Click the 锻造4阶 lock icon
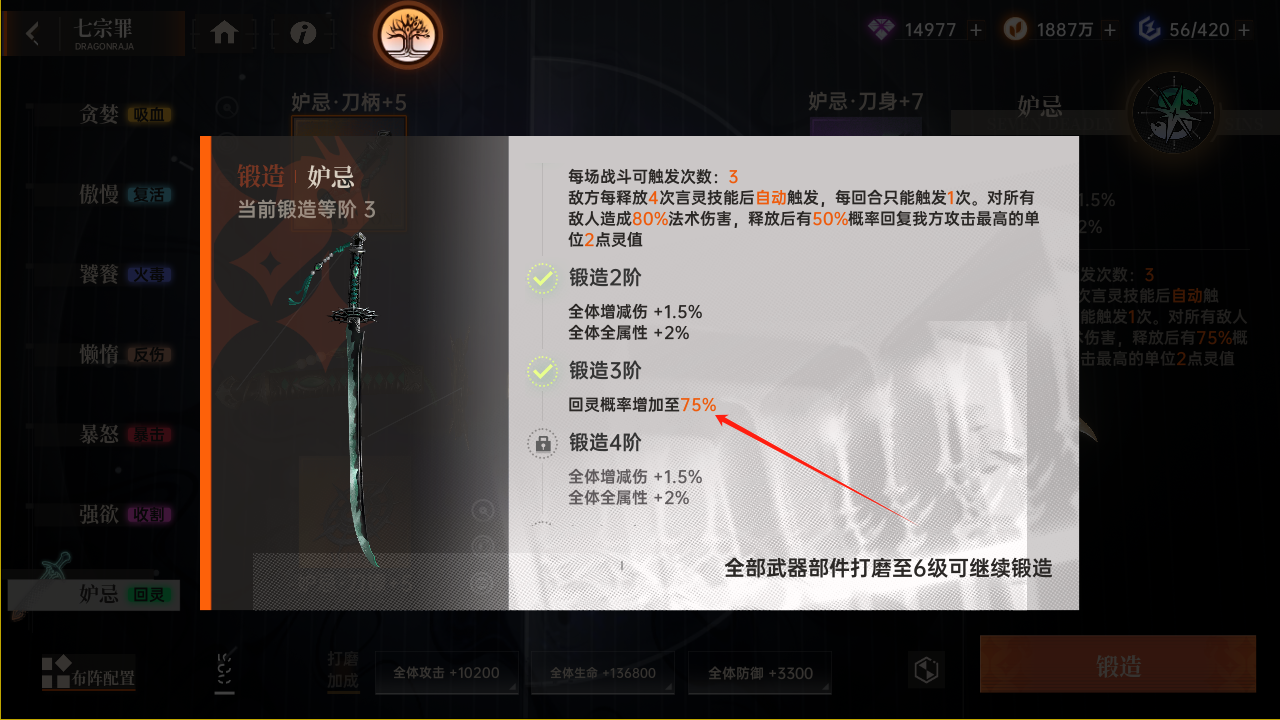The height and width of the screenshot is (720, 1280). click(543, 443)
